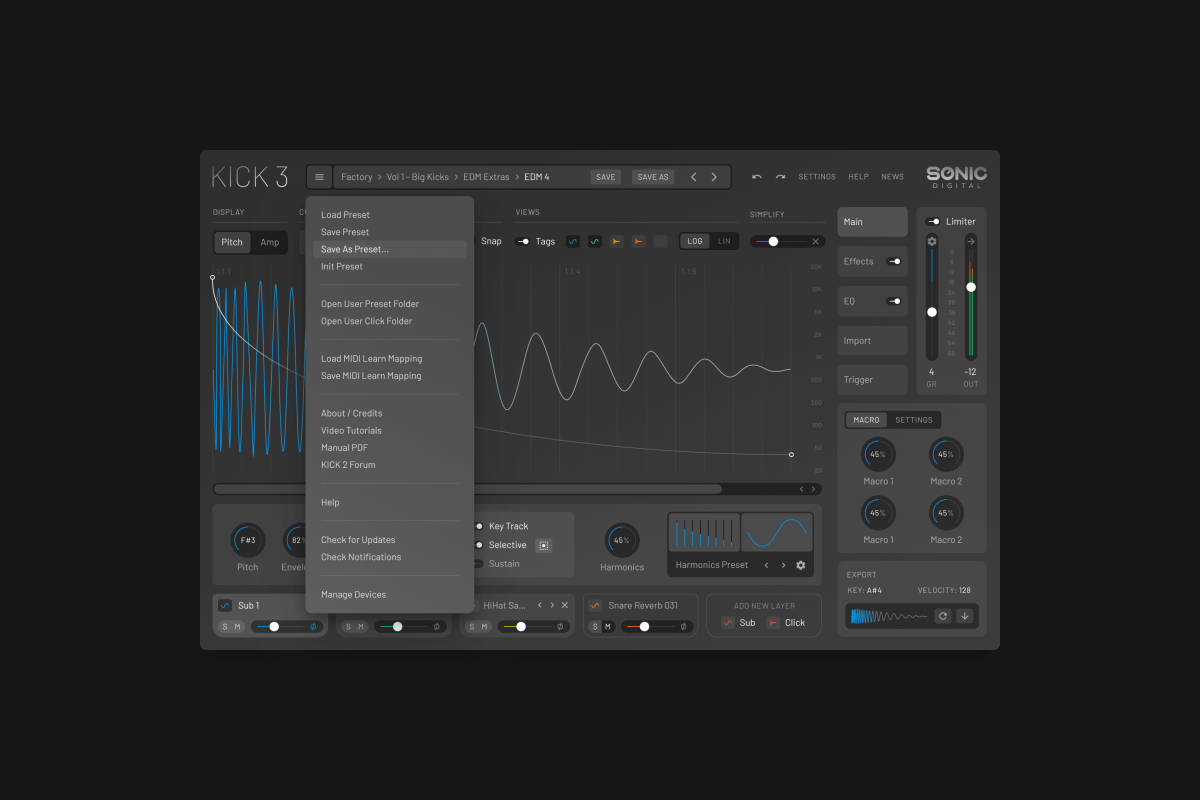
Task: Toggle the Limiter switch
Action: coord(932,222)
